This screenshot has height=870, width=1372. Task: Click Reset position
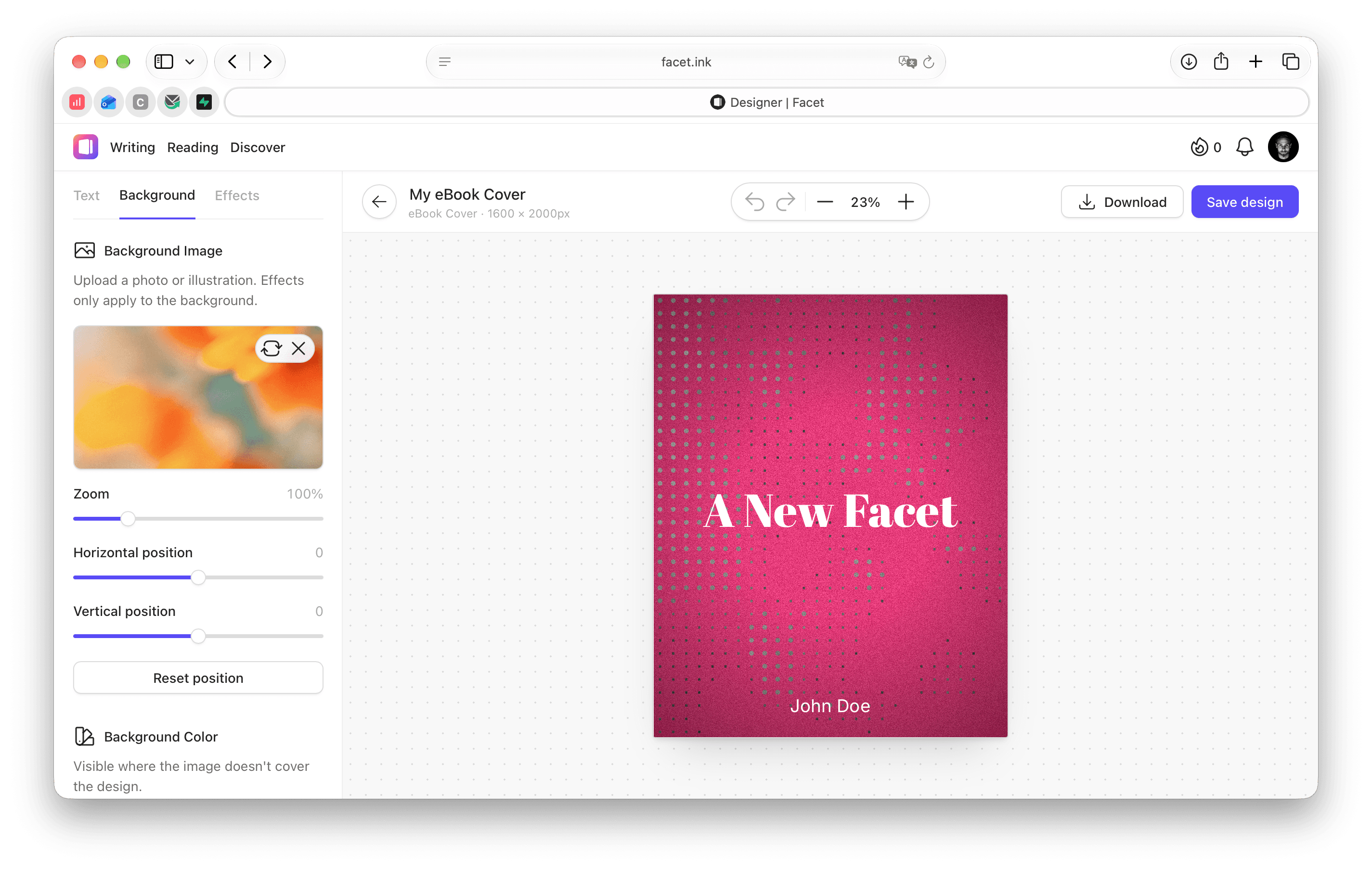(198, 678)
